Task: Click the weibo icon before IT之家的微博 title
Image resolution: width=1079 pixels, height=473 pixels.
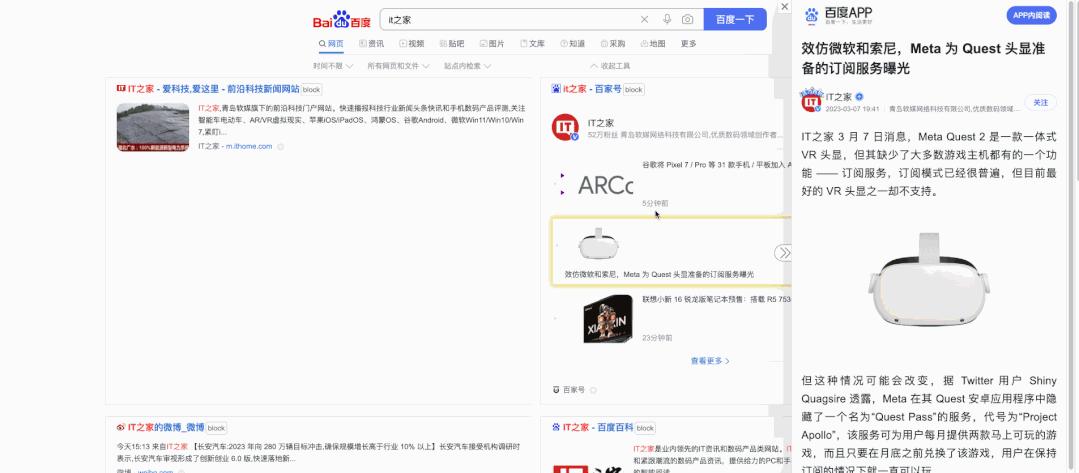Action: point(121,427)
